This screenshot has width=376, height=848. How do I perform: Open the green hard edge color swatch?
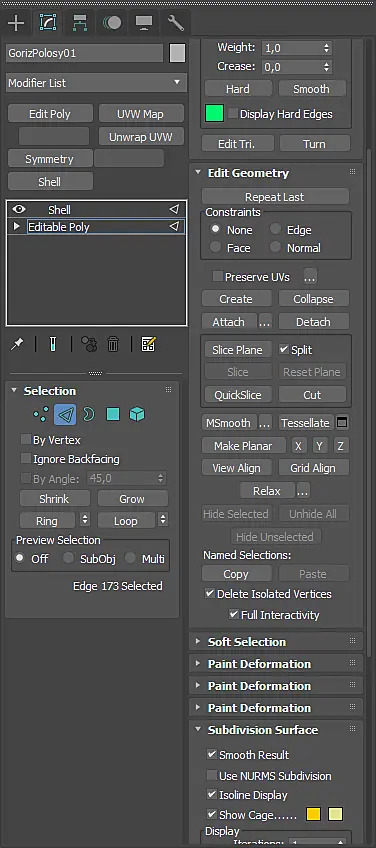214,114
